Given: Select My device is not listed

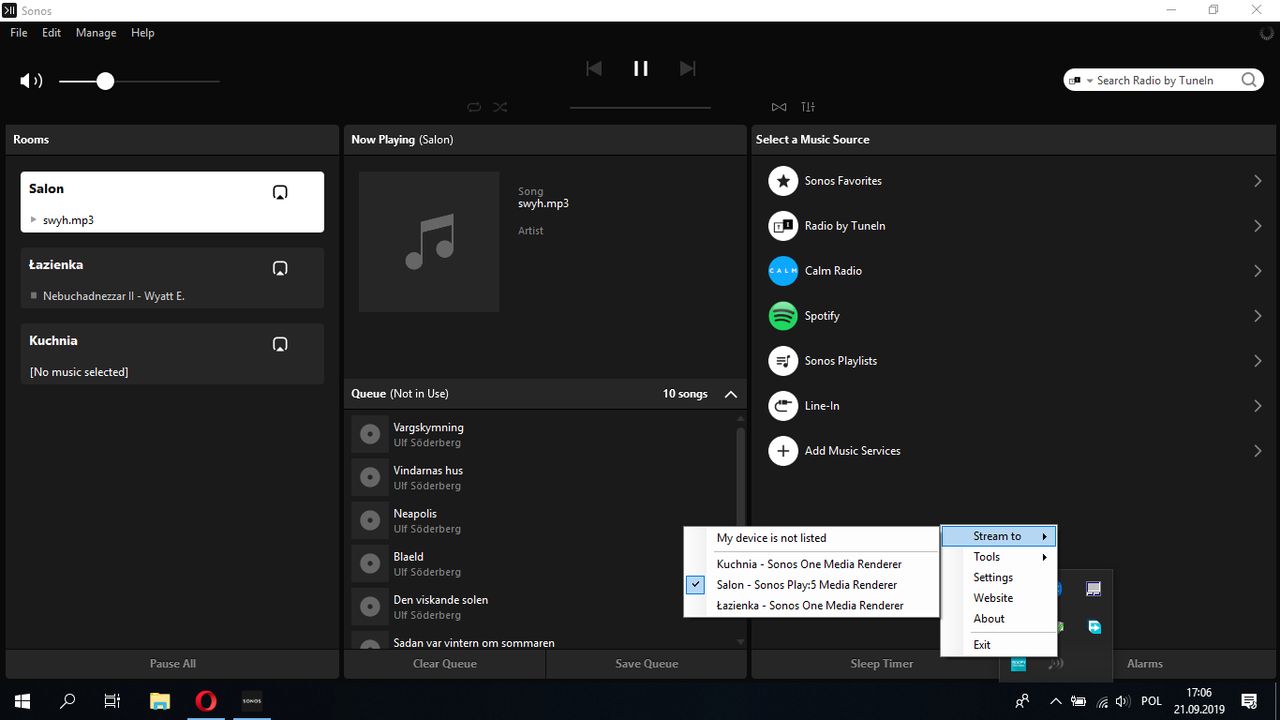Looking at the screenshot, I should [811, 538].
